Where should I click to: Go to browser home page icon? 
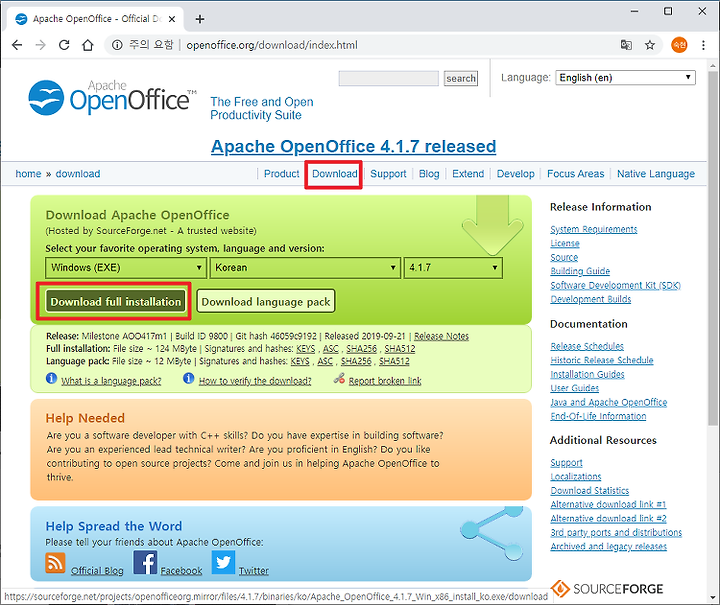click(88, 45)
